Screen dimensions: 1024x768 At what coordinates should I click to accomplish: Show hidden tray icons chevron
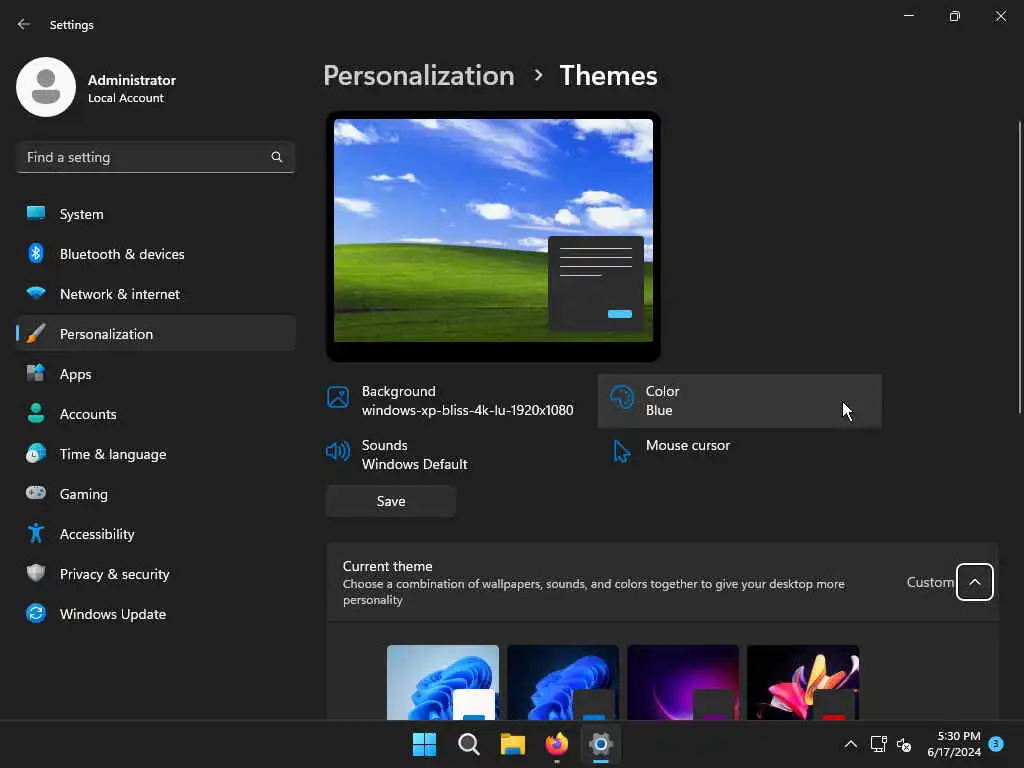click(x=850, y=744)
